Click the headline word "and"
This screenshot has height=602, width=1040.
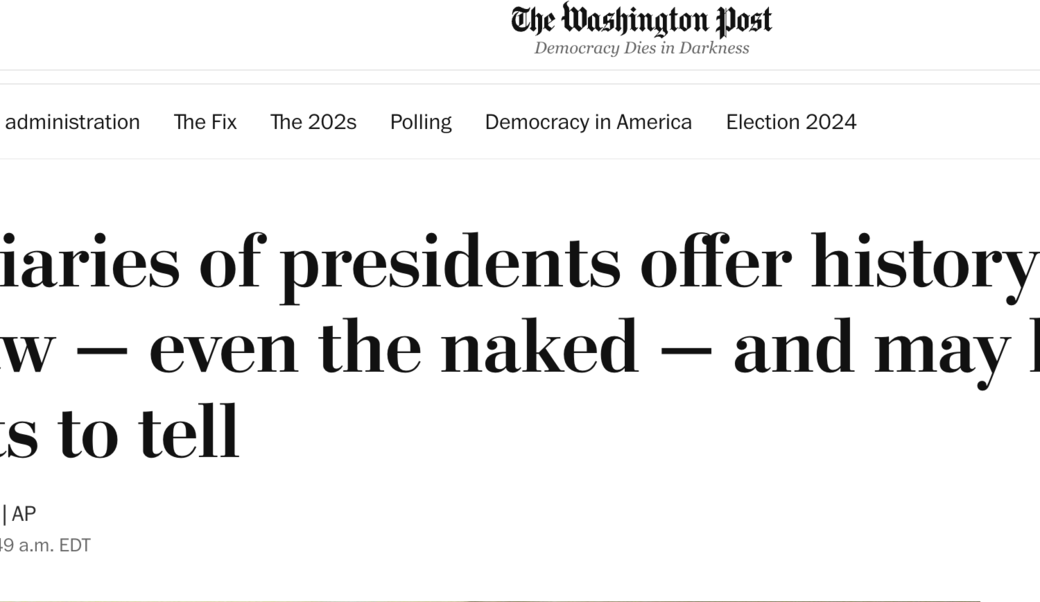pos(793,347)
